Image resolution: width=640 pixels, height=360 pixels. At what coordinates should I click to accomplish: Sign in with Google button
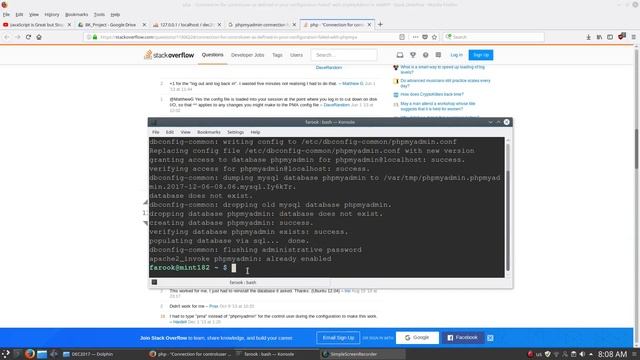coord(417,338)
